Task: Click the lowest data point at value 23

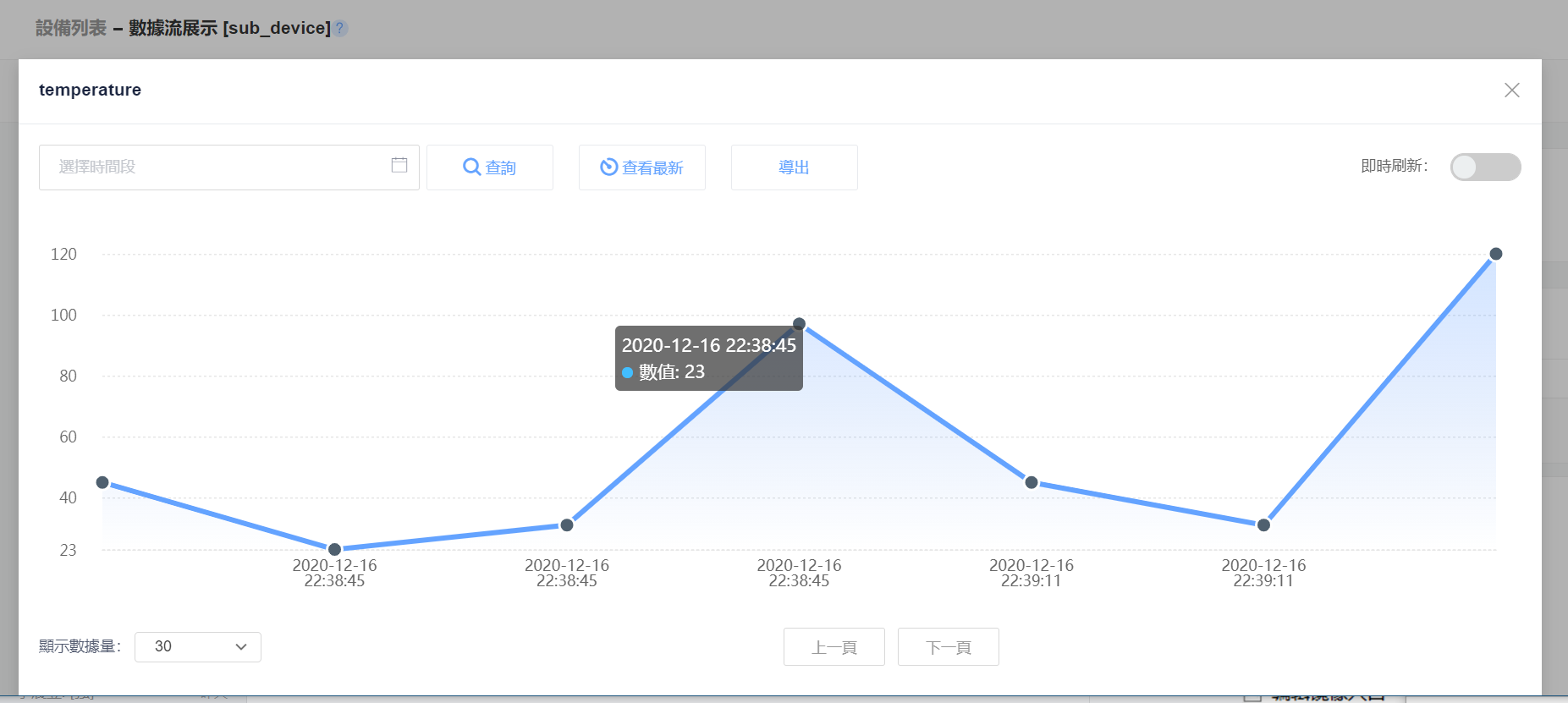Action: [x=334, y=549]
